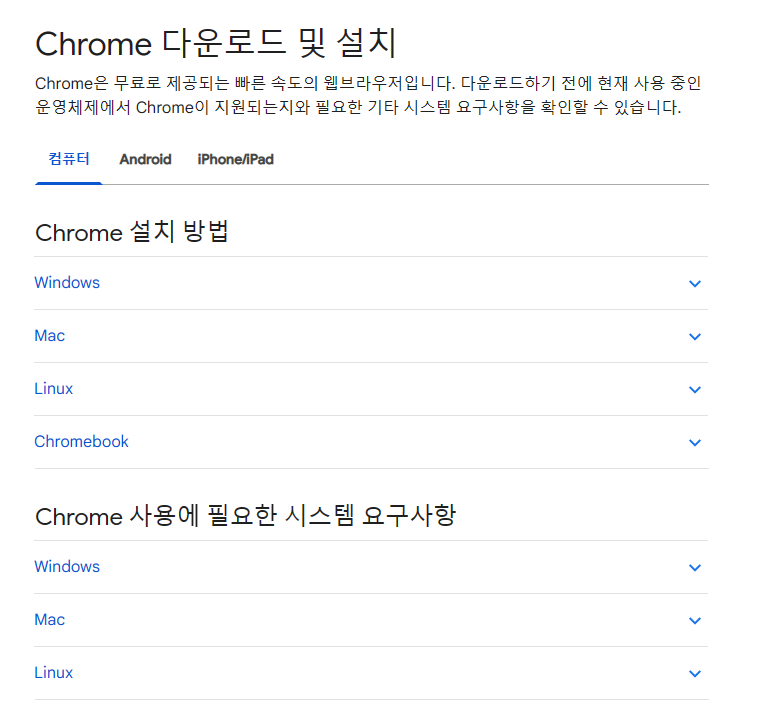
Task: Select the 컴퓨터 tab
Action: point(69,159)
